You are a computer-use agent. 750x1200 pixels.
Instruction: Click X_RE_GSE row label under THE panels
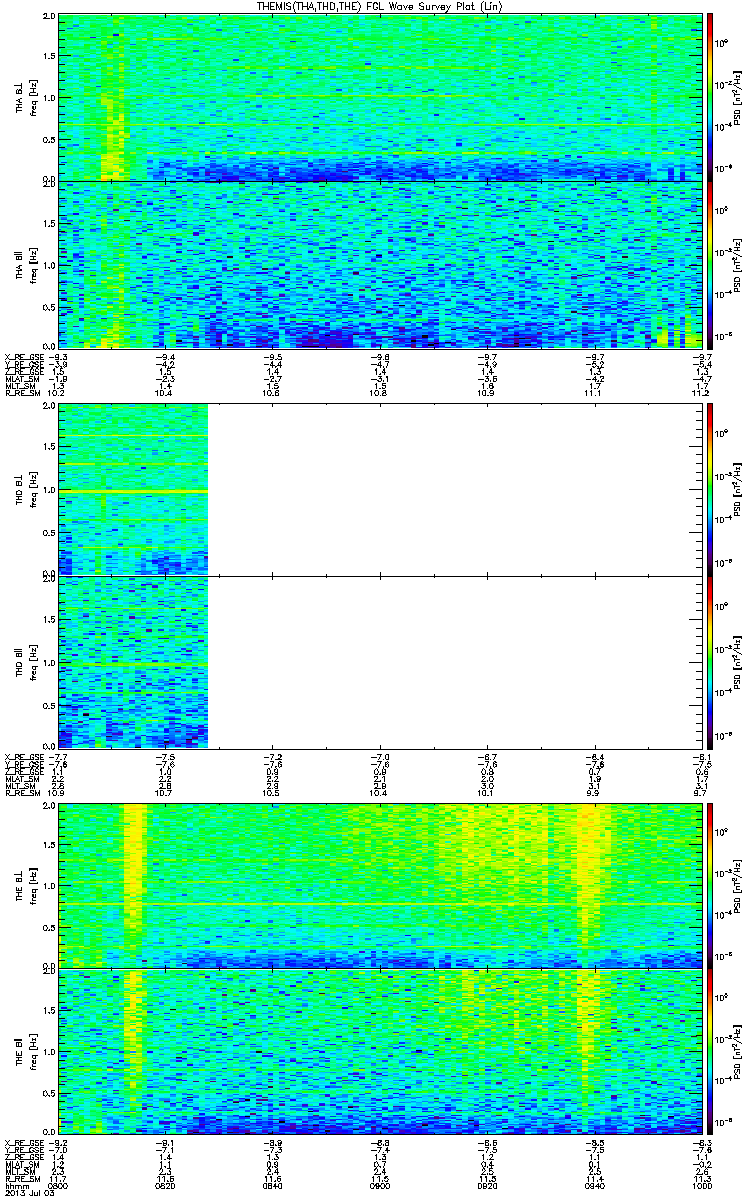point(25,1142)
